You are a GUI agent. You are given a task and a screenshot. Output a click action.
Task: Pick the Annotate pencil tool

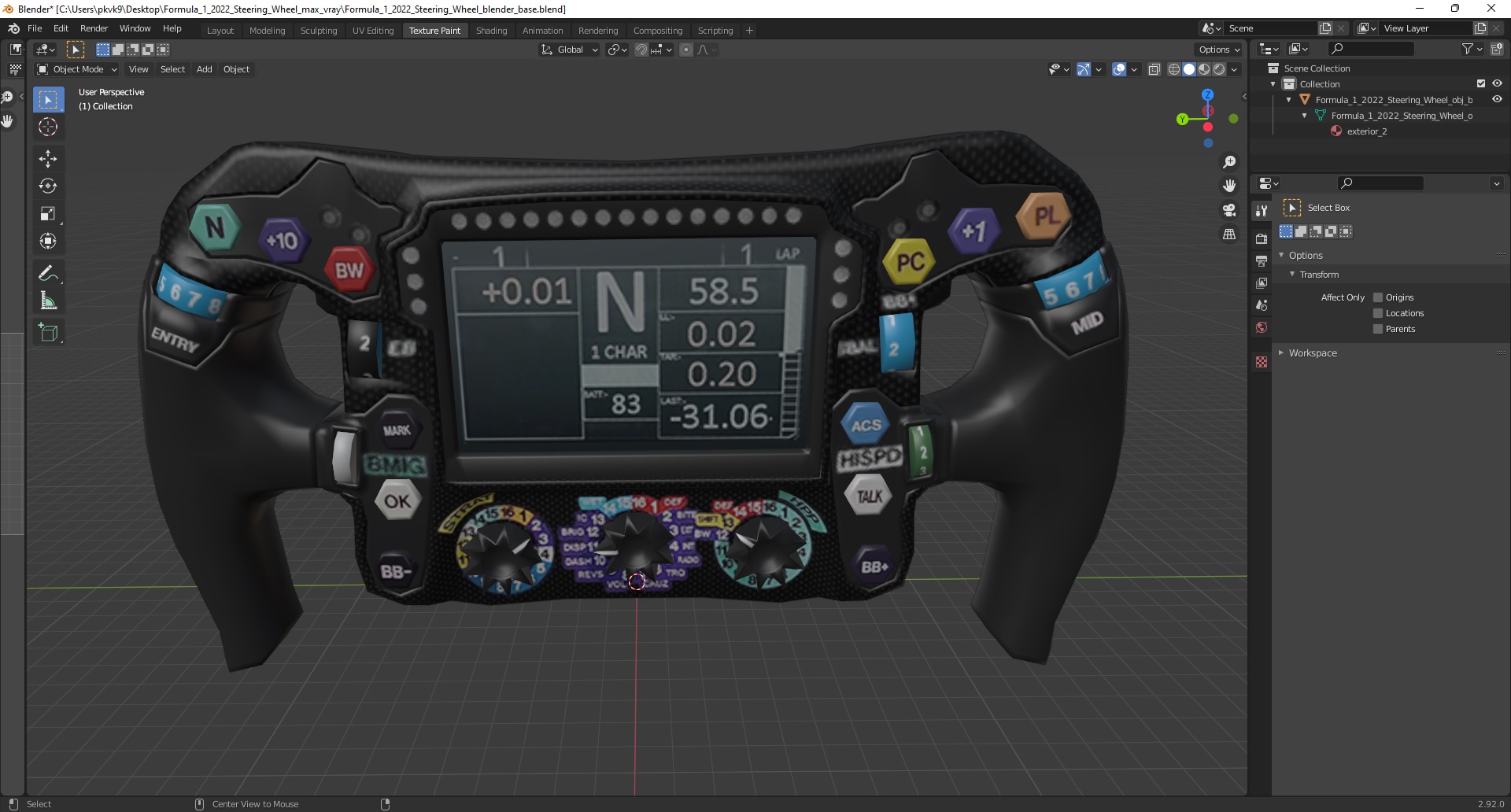[x=48, y=273]
